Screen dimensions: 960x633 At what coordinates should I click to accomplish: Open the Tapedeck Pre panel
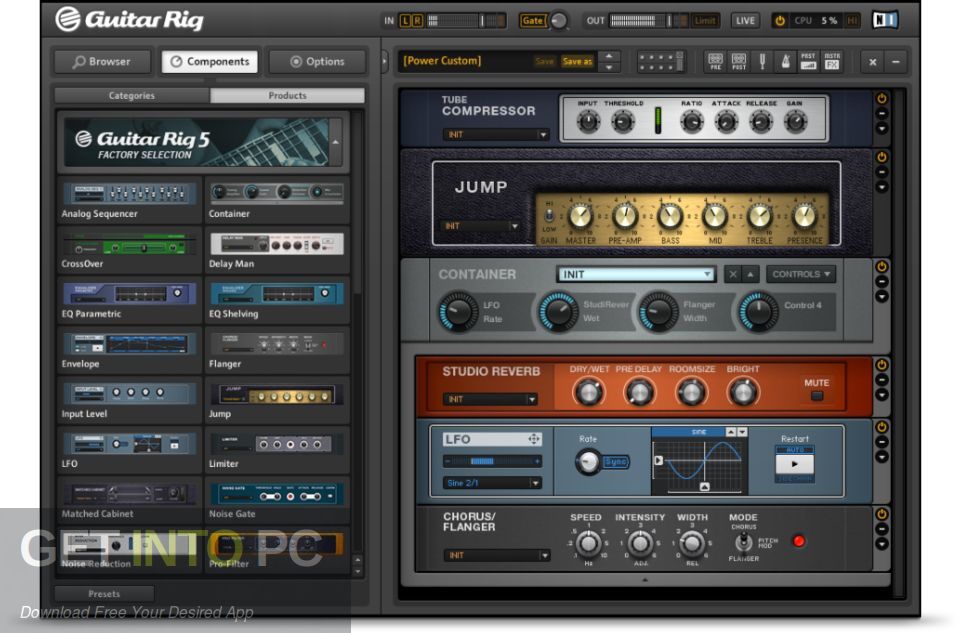(x=714, y=61)
